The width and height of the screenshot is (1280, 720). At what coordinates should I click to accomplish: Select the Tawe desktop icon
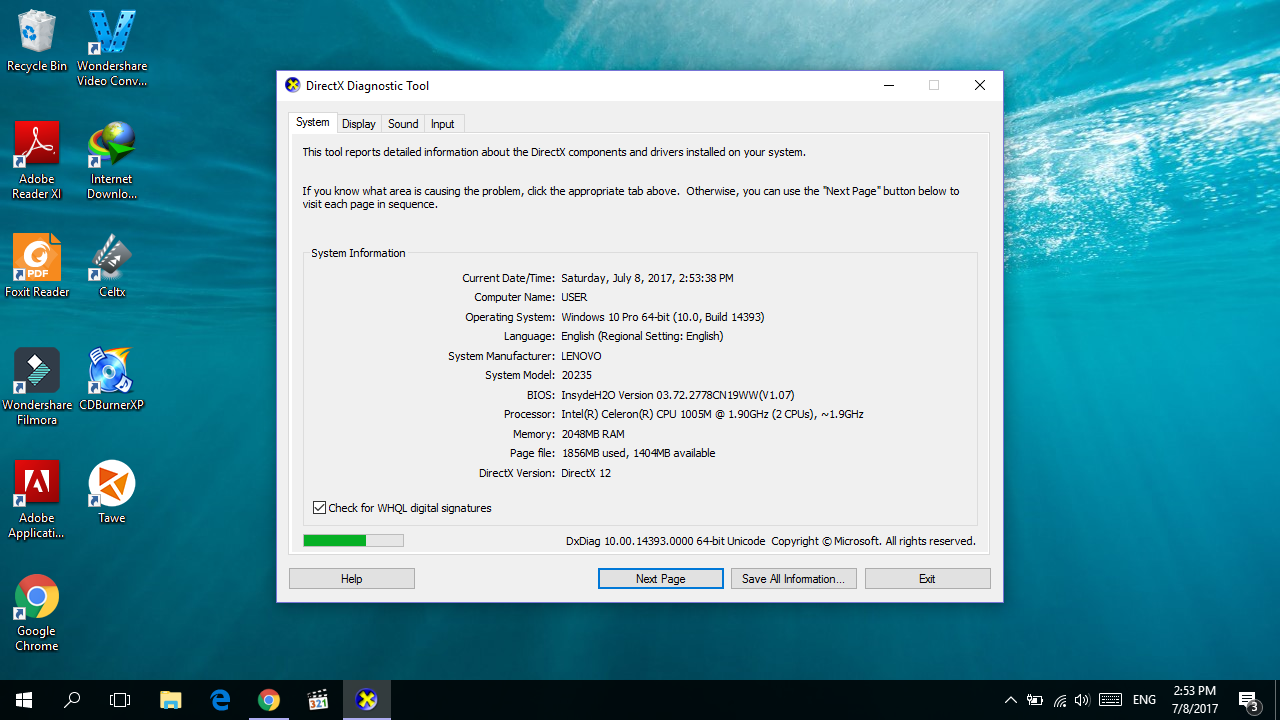tap(112, 492)
